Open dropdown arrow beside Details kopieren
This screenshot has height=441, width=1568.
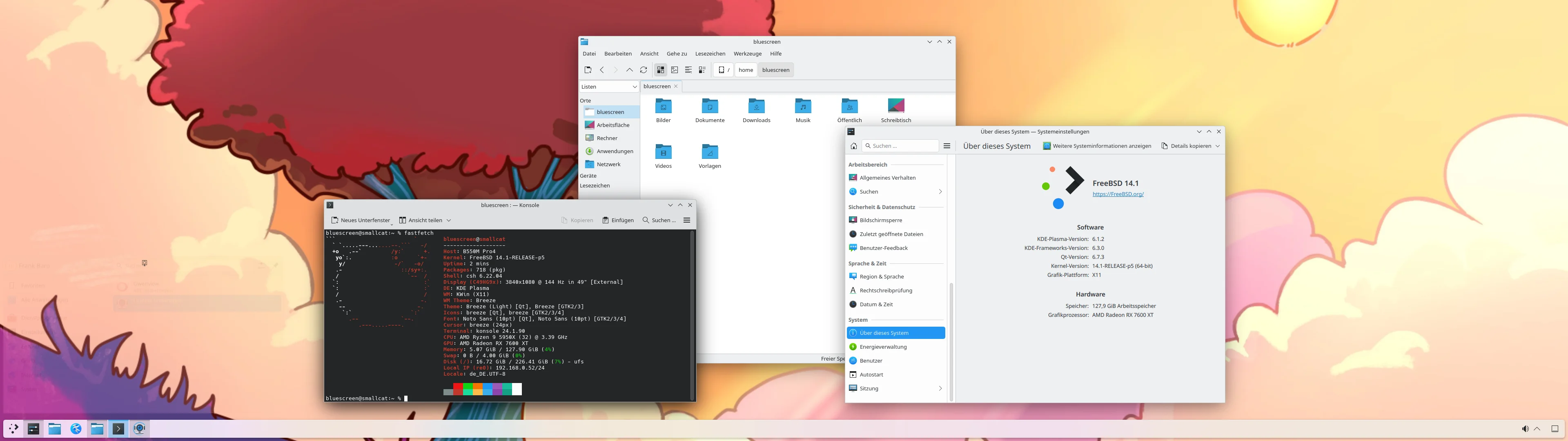[1217, 146]
